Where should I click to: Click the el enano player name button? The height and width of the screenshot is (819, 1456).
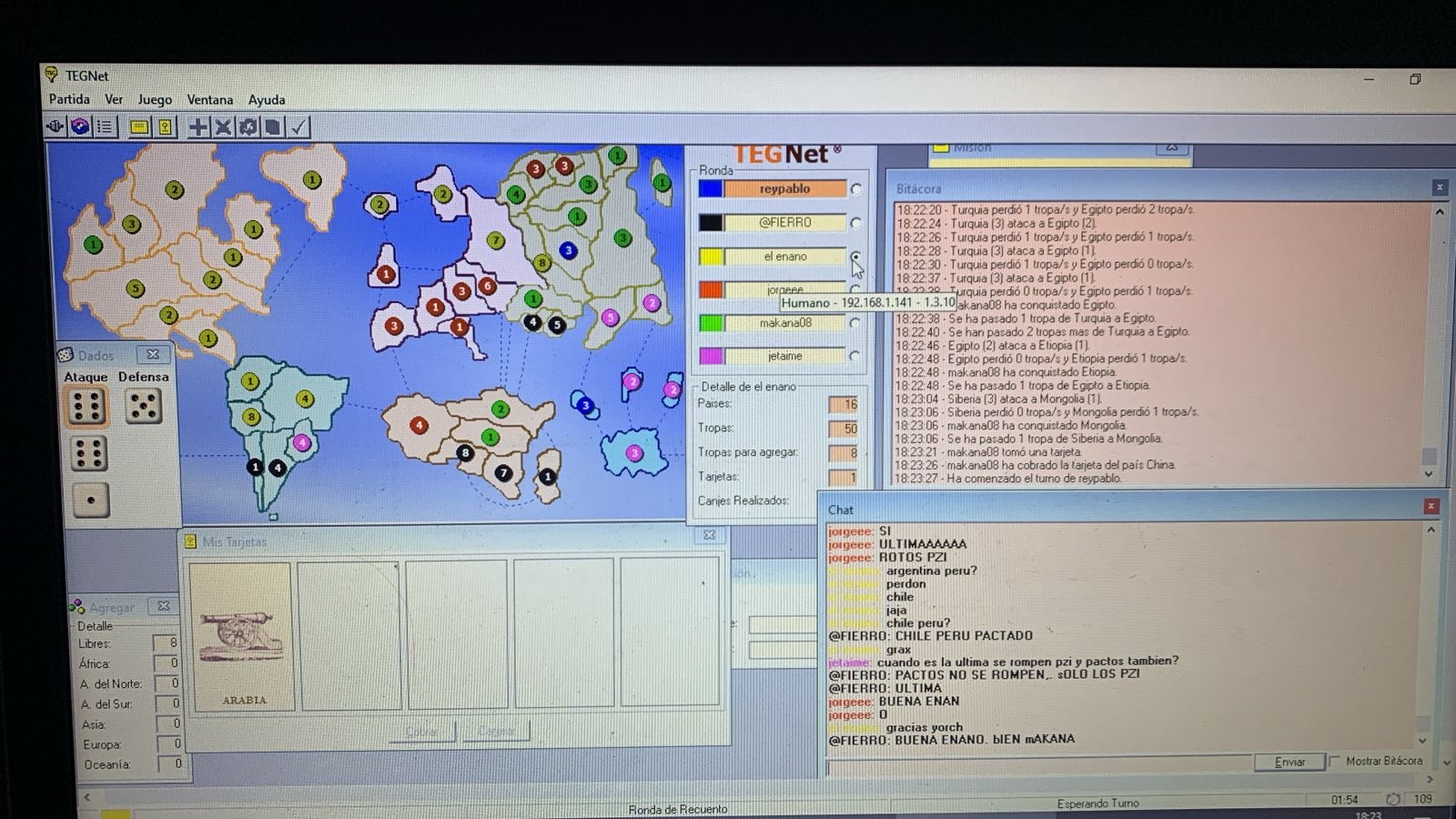[x=785, y=257]
